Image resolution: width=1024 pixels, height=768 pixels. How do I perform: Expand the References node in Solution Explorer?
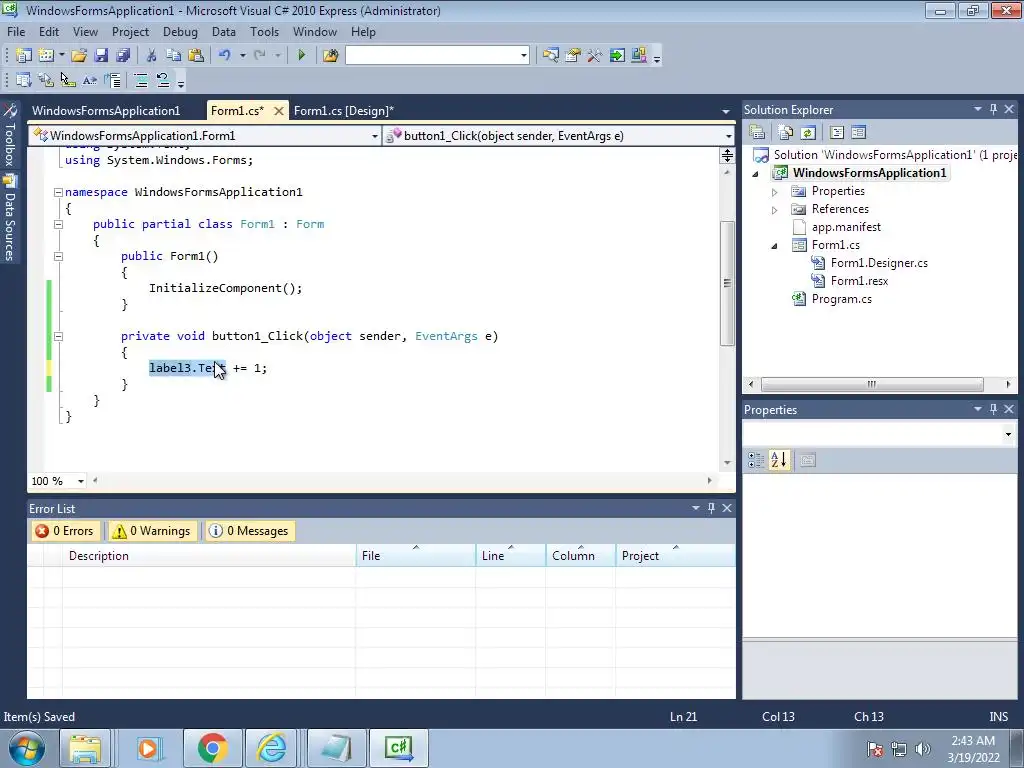pos(775,210)
